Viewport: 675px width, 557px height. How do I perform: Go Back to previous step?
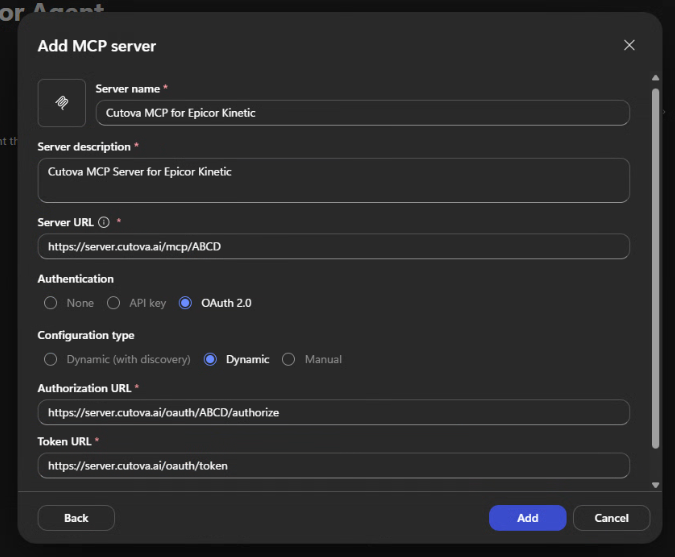(76, 518)
